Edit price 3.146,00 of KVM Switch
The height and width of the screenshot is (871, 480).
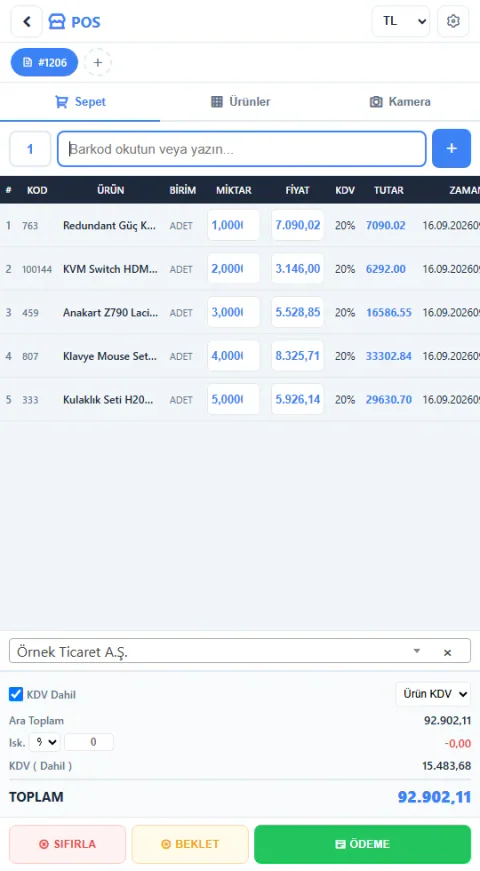tap(298, 268)
